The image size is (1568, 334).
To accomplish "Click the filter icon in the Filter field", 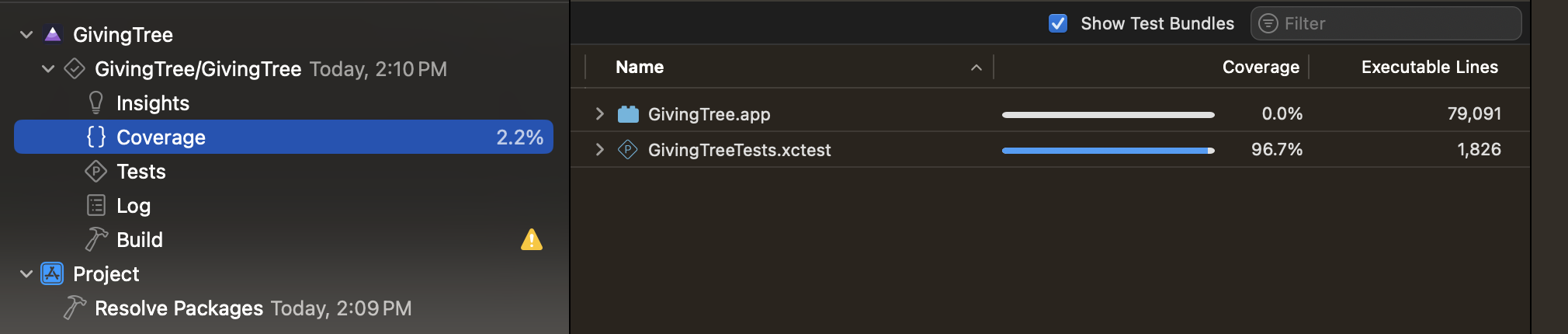I will pos(1268,24).
